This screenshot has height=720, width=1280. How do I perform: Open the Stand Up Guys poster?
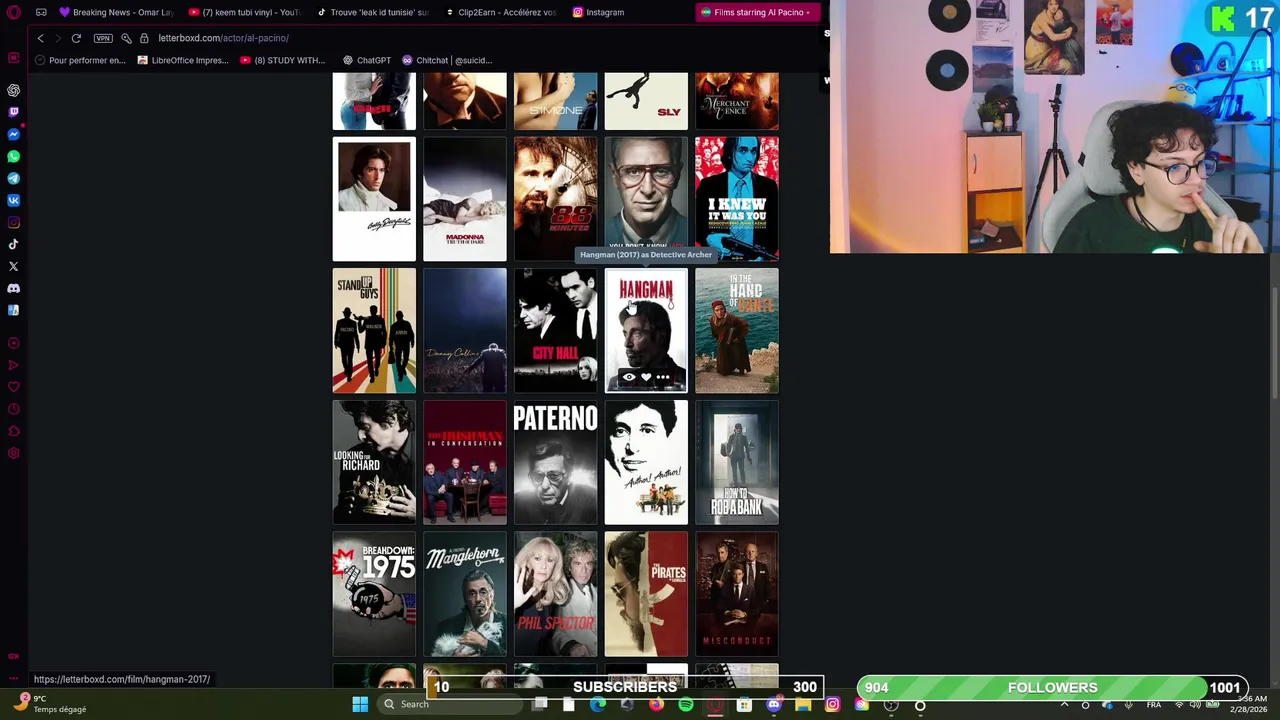(374, 330)
